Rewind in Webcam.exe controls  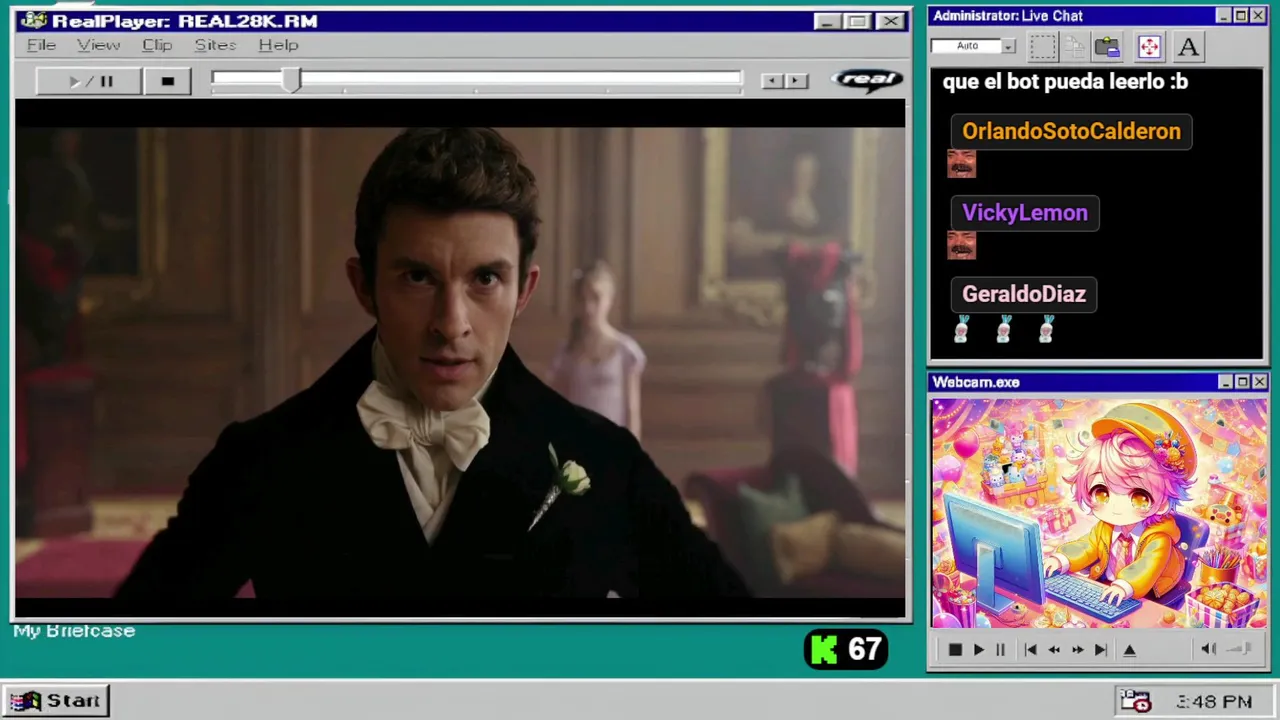point(1054,650)
